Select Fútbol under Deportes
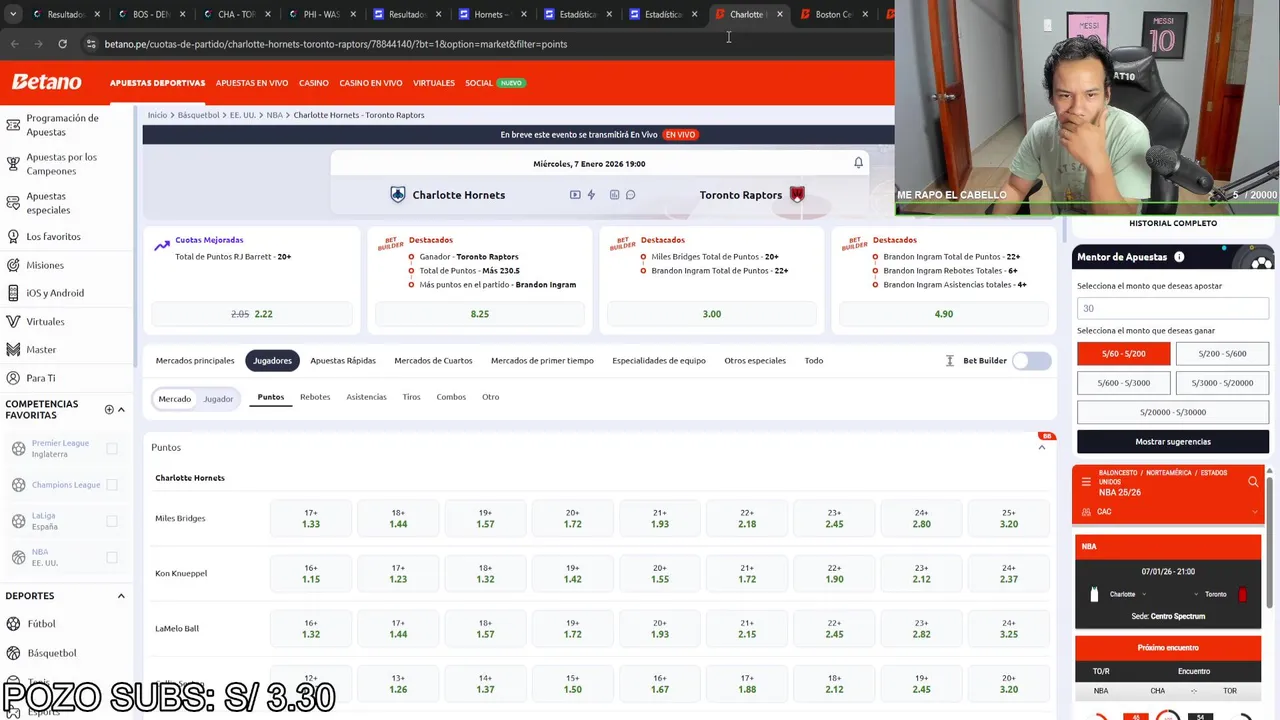Screen dimensions: 1280x720 tap(41, 624)
